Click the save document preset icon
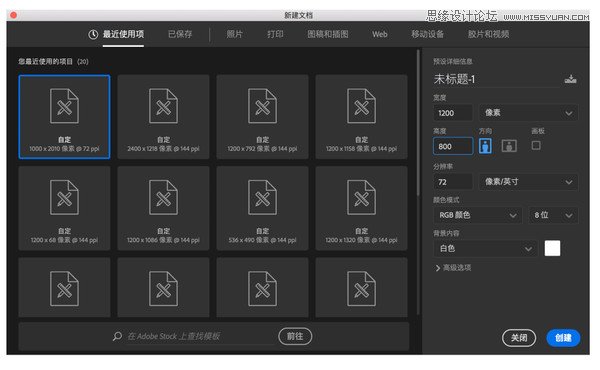The height and width of the screenshot is (370, 600). pyautogui.click(x=570, y=79)
